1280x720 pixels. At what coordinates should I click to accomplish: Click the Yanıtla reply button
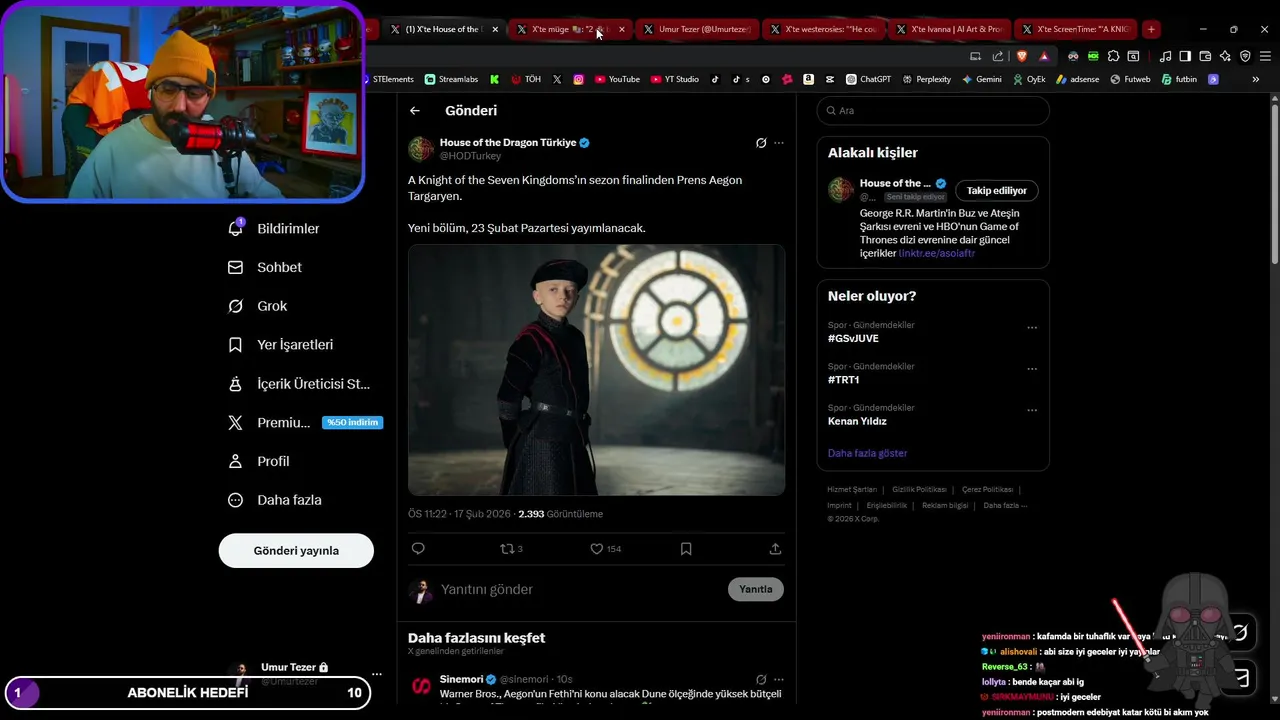[756, 589]
